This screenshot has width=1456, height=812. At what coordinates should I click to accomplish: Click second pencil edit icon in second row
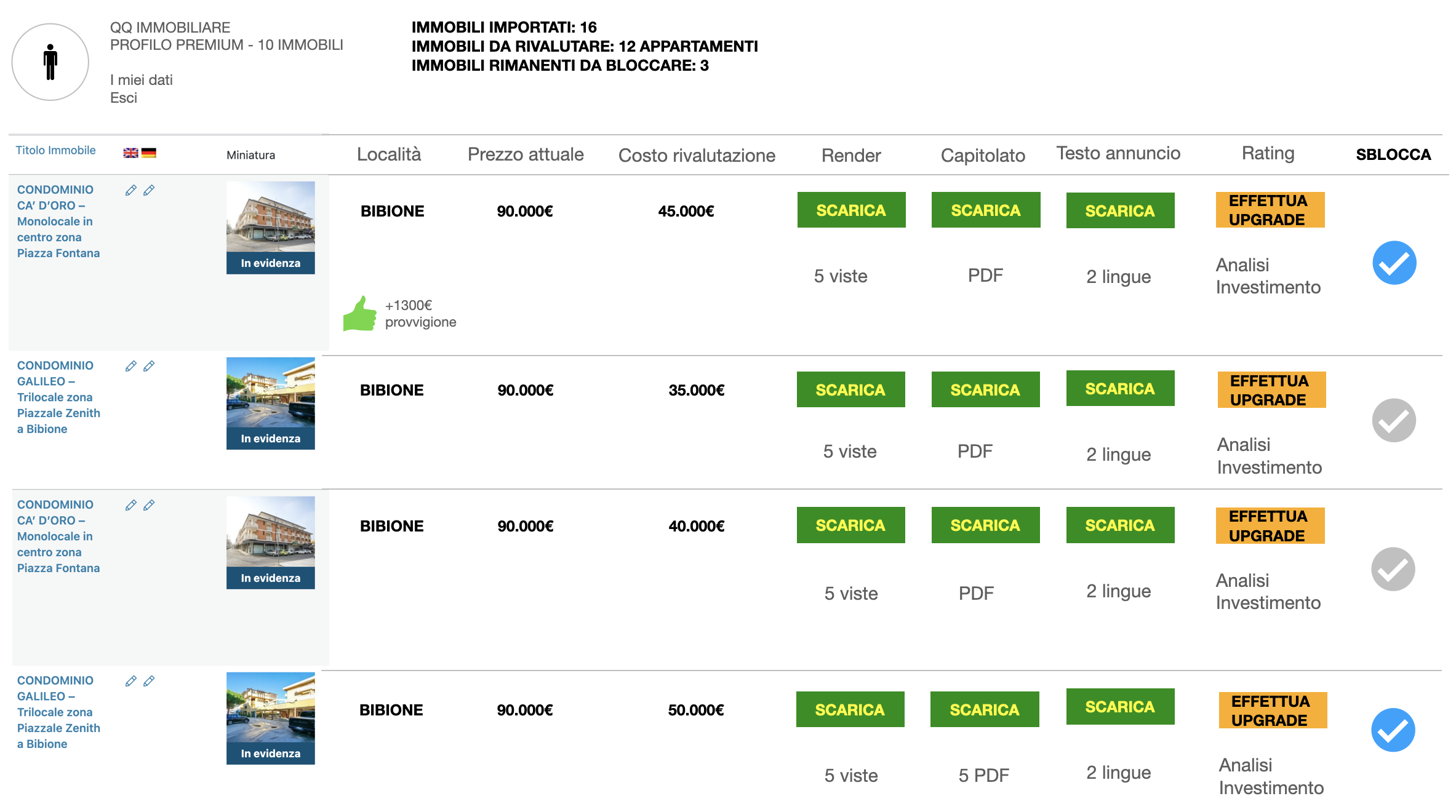pos(149,367)
